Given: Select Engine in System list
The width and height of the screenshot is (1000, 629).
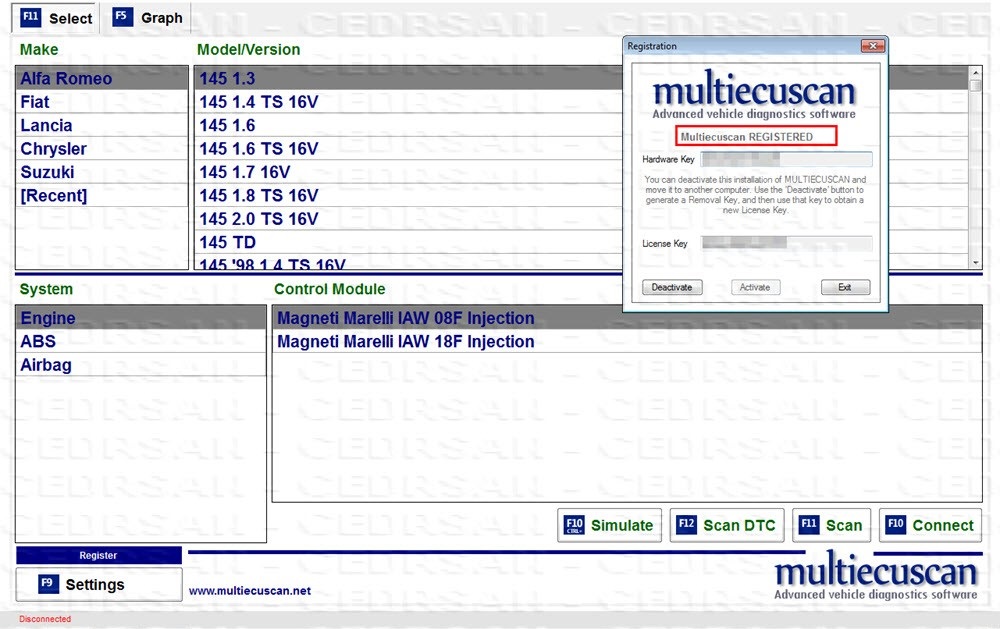Looking at the screenshot, I should pos(141,318).
